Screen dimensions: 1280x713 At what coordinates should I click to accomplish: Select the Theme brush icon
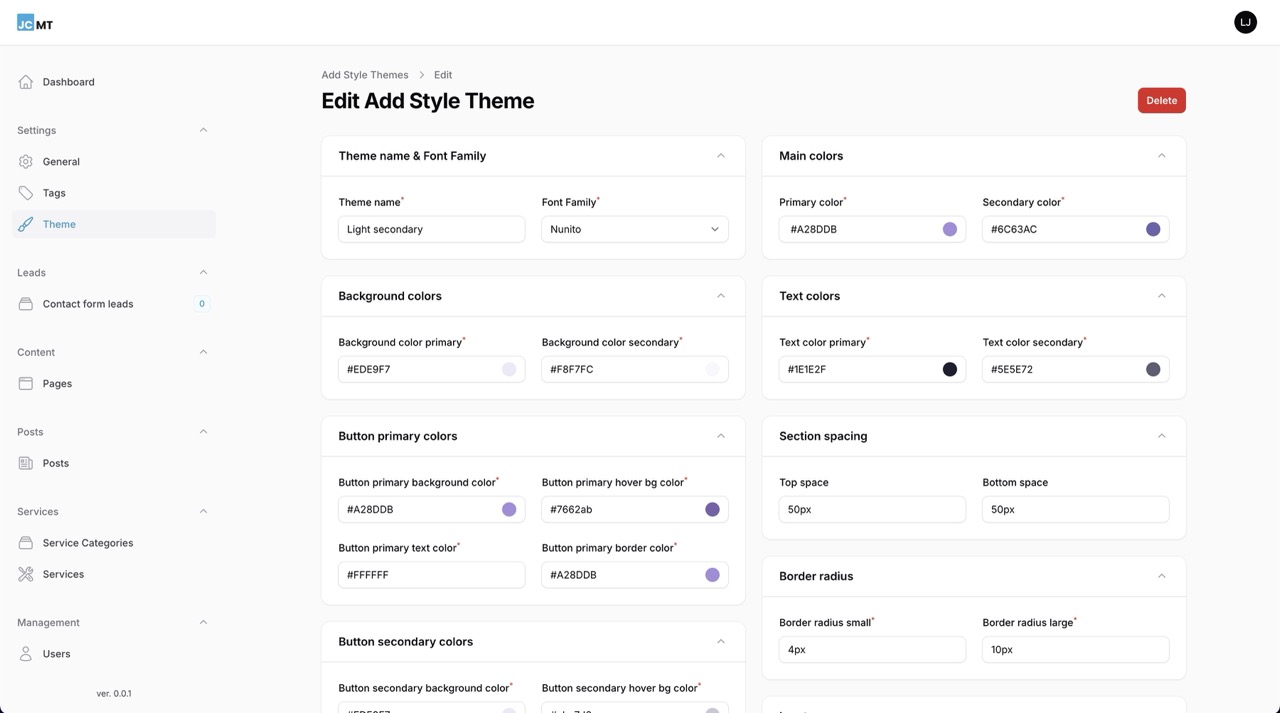25,224
